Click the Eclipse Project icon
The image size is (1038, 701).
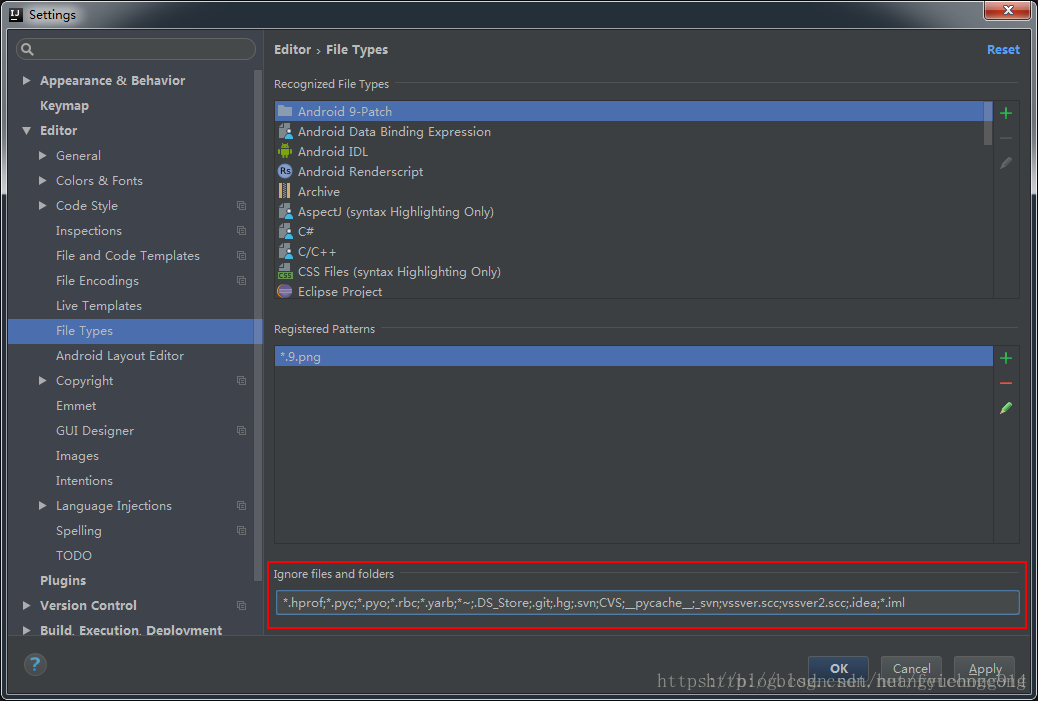[285, 291]
